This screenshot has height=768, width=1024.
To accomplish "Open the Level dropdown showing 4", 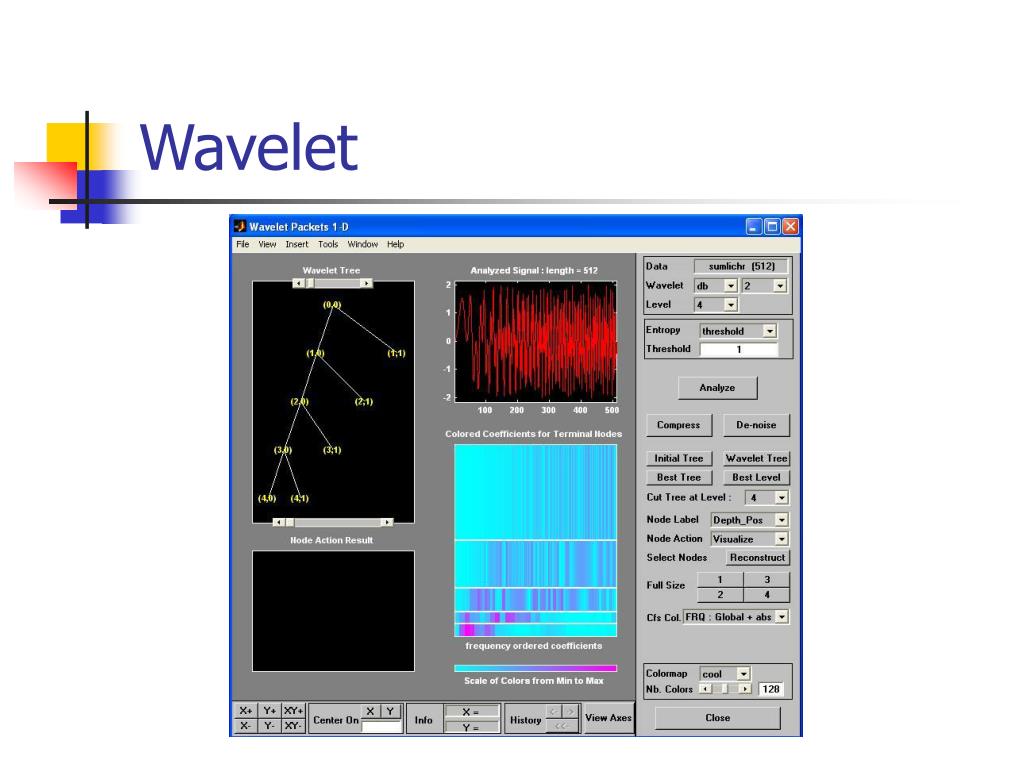I will 716,305.
